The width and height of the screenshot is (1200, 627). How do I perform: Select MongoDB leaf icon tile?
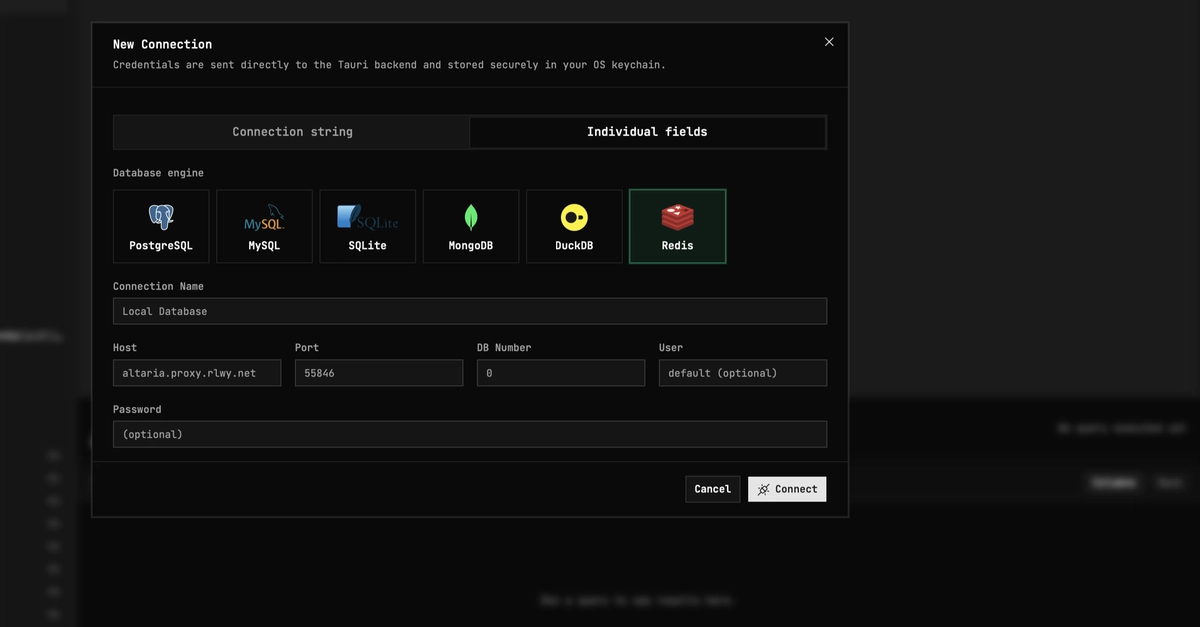(x=471, y=227)
